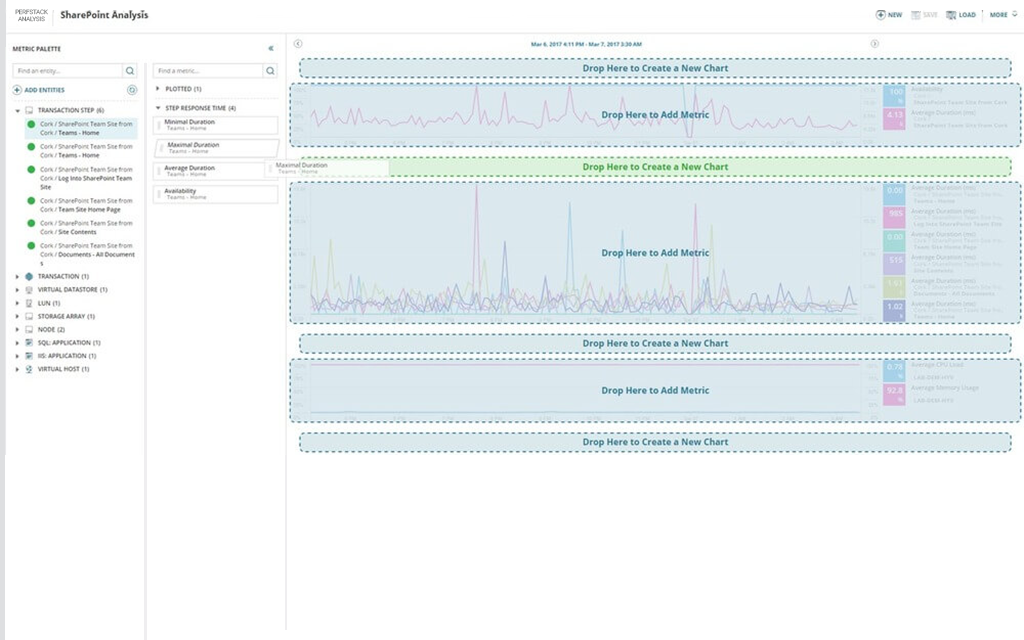Click the Add Entities plus icon

(17, 89)
